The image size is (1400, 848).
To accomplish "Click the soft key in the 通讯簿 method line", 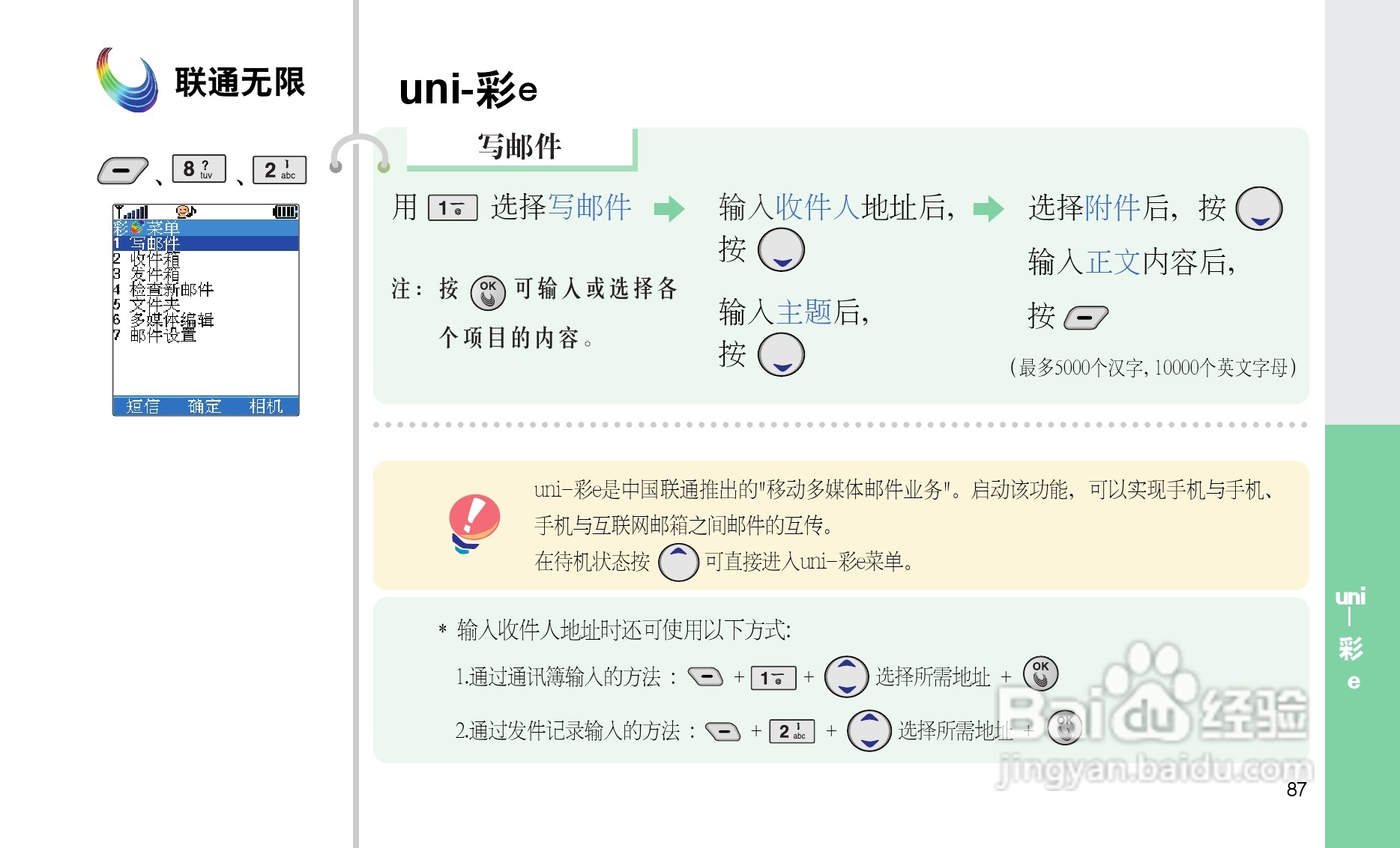I will [x=705, y=676].
